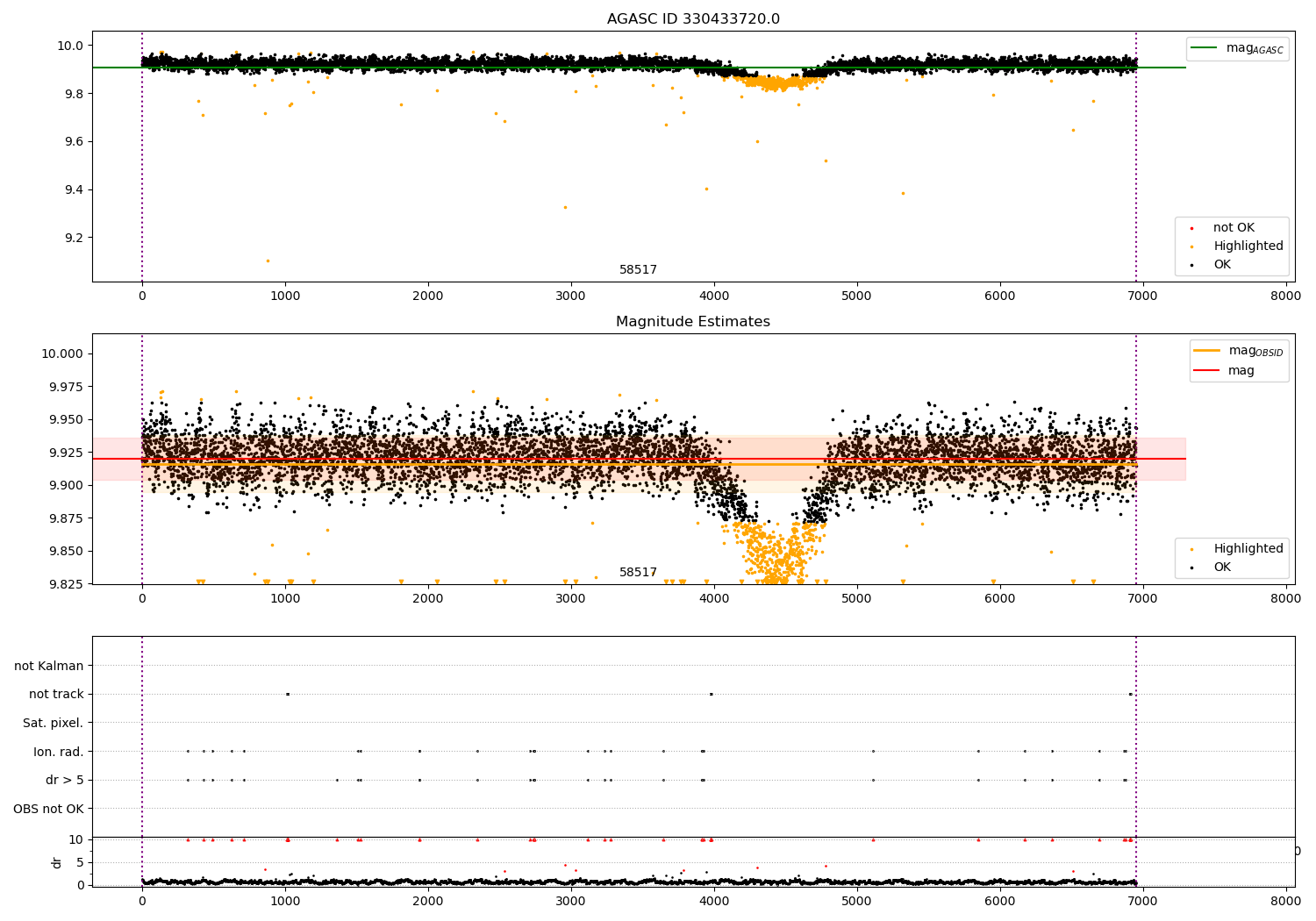1316x921 pixels.
Task: Click the 'not track' marker near x=4000
Action: click(x=711, y=694)
